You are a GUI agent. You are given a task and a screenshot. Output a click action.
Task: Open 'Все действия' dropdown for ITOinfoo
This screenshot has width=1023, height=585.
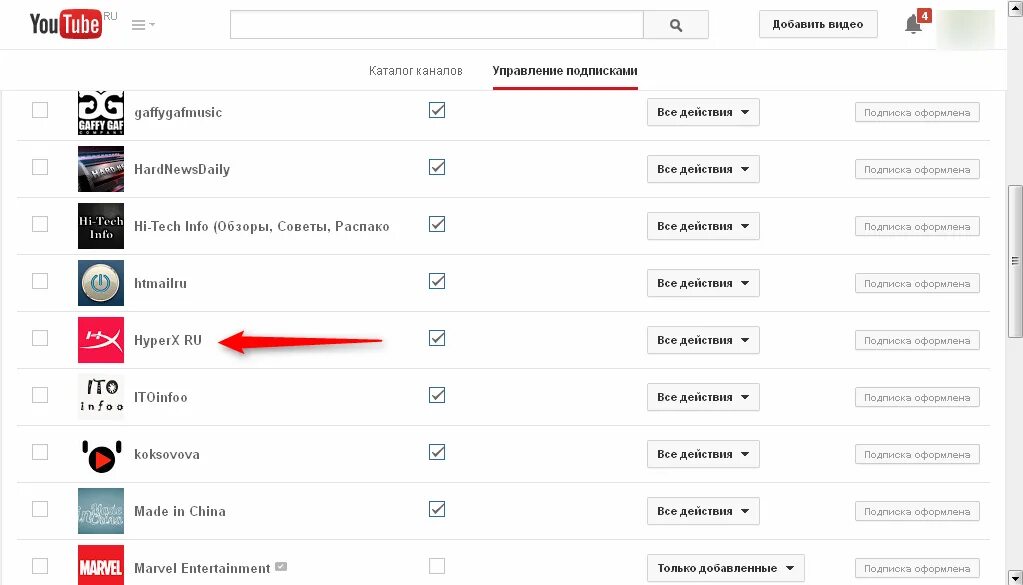[x=703, y=397]
